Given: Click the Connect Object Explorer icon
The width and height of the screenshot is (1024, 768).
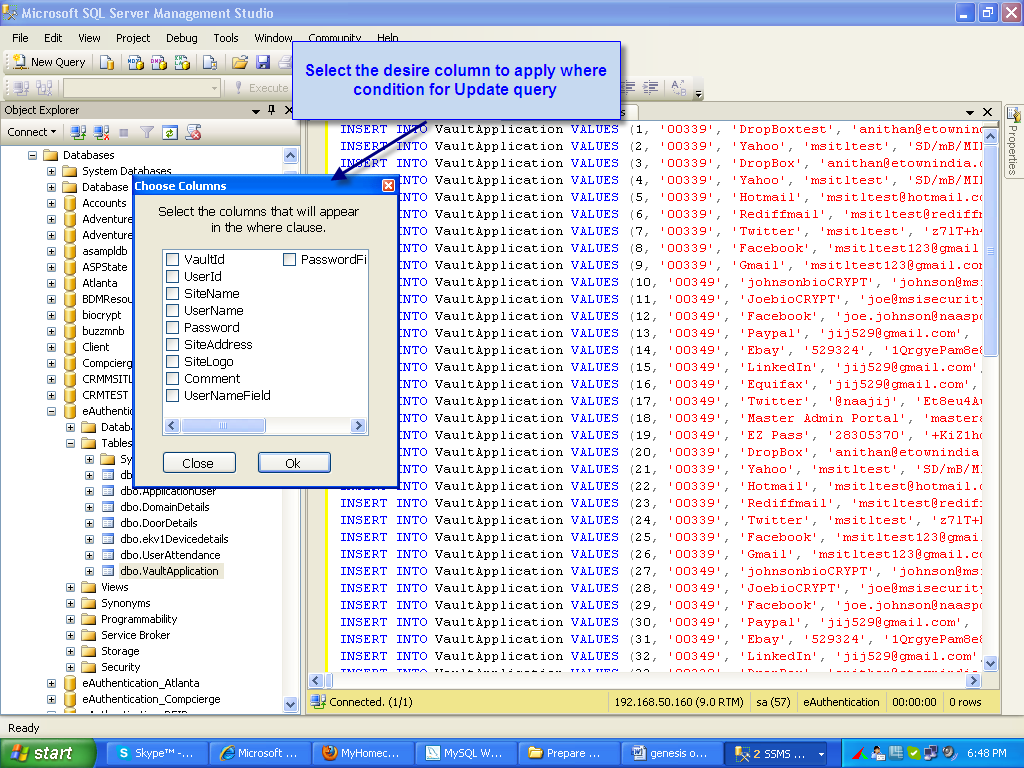Looking at the screenshot, I should click(78, 133).
